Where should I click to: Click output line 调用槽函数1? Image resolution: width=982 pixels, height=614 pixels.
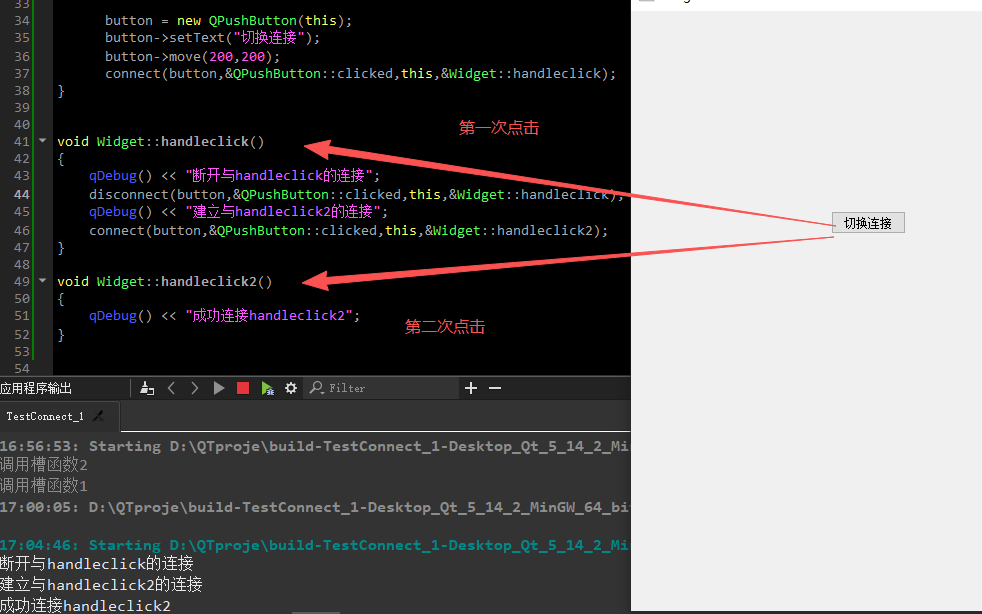pyautogui.click(x=44, y=485)
